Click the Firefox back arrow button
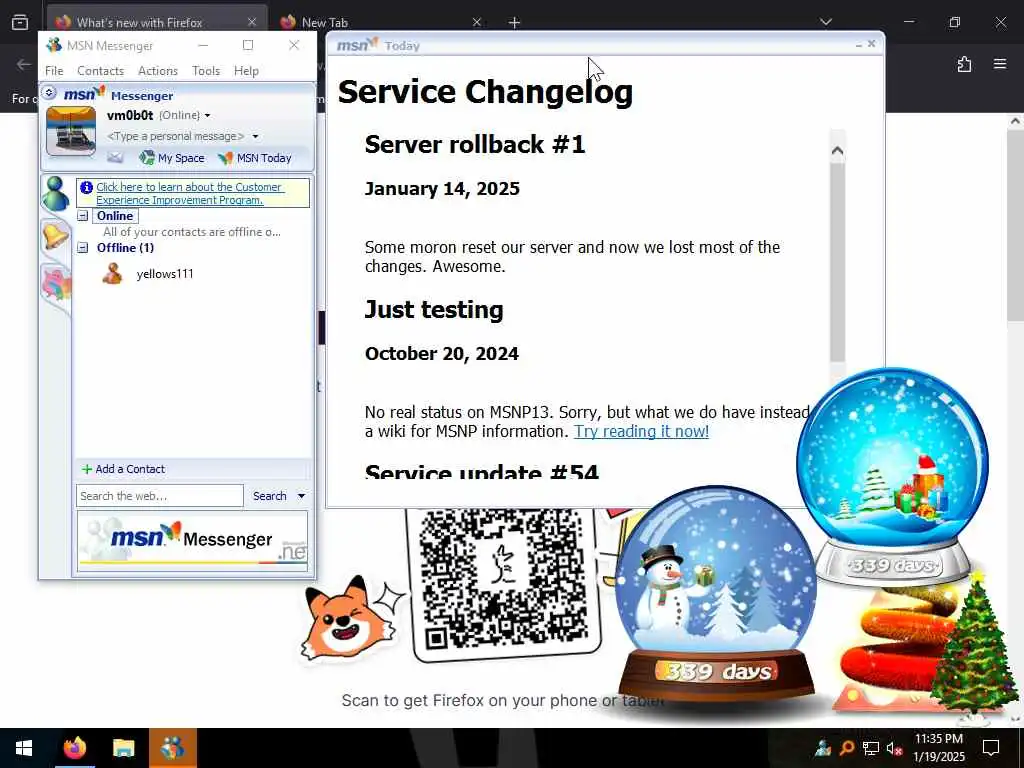The image size is (1024, 768). 24,64
